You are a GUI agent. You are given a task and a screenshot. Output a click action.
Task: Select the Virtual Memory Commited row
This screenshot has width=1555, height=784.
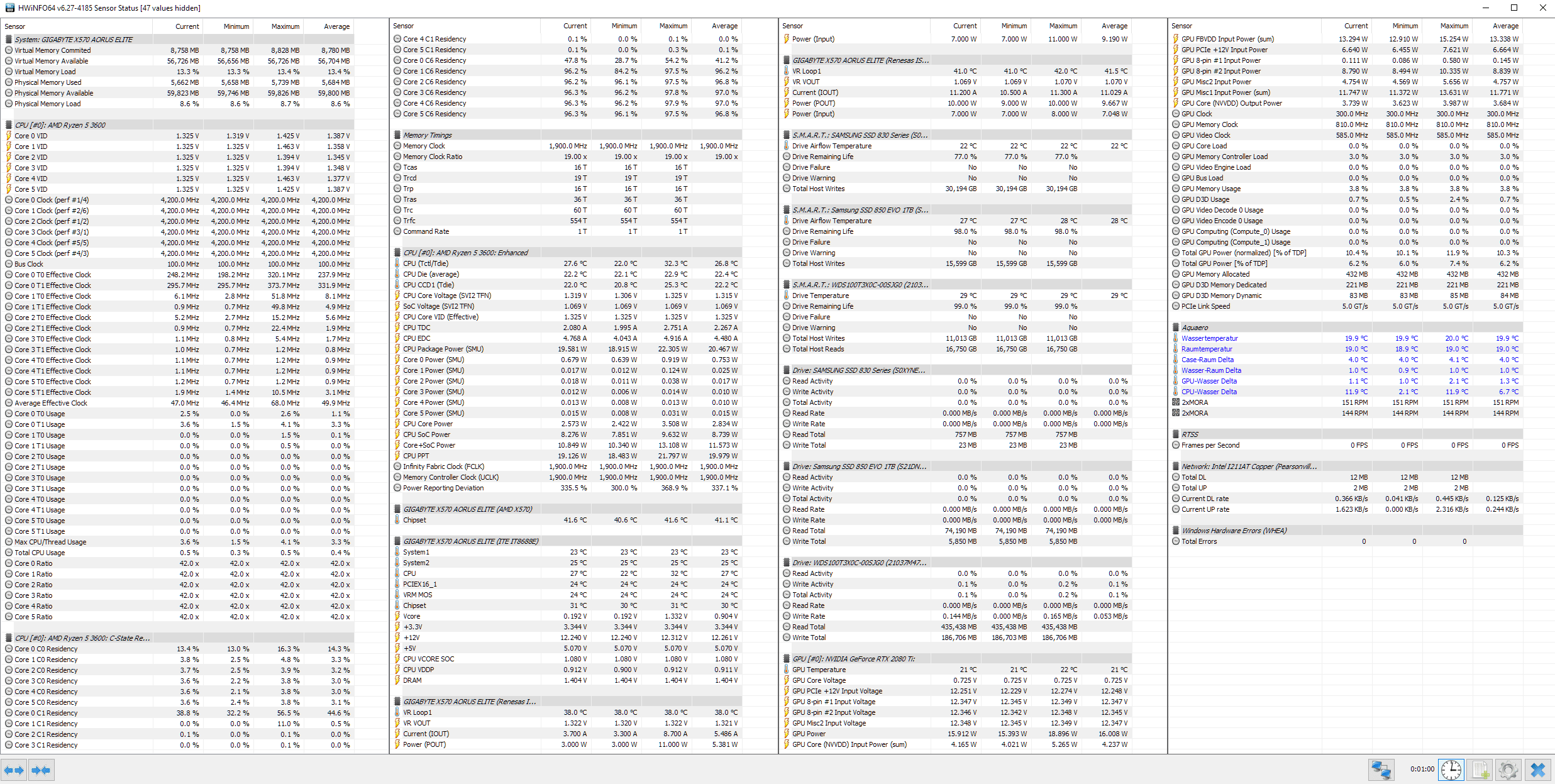coord(177,50)
